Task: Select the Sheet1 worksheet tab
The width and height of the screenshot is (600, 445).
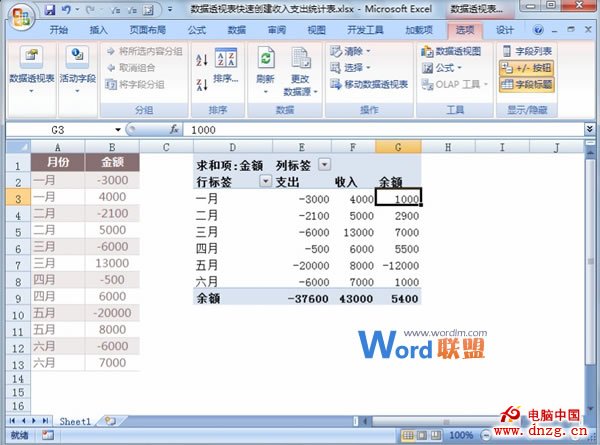Action: pyautogui.click(x=75, y=421)
